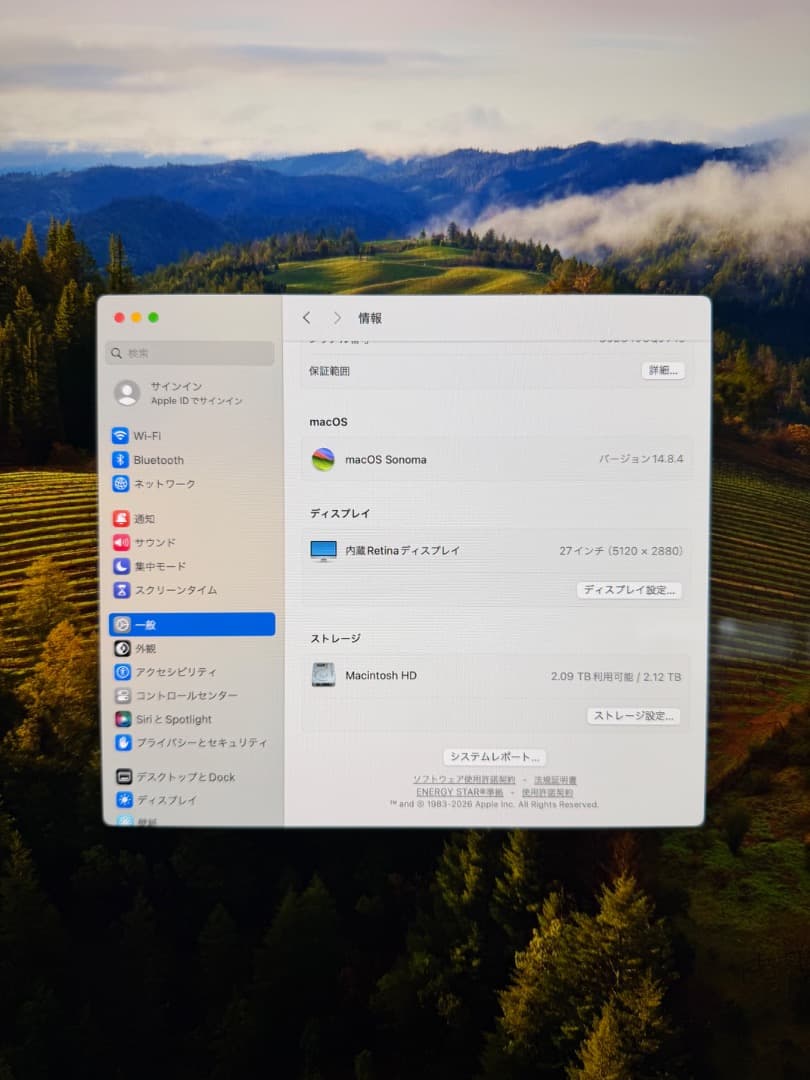This screenshot has height=1080, width=810.
Task: Click the 検索 search field
Action: 190,353
